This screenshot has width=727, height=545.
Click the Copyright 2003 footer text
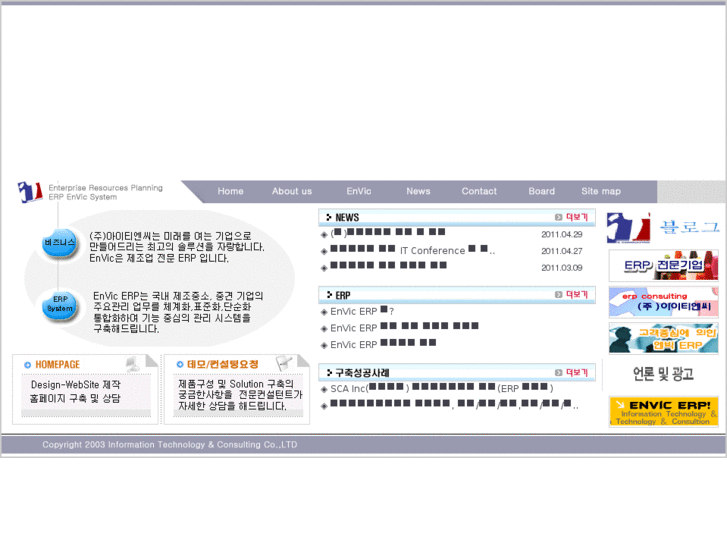point(170,444)
